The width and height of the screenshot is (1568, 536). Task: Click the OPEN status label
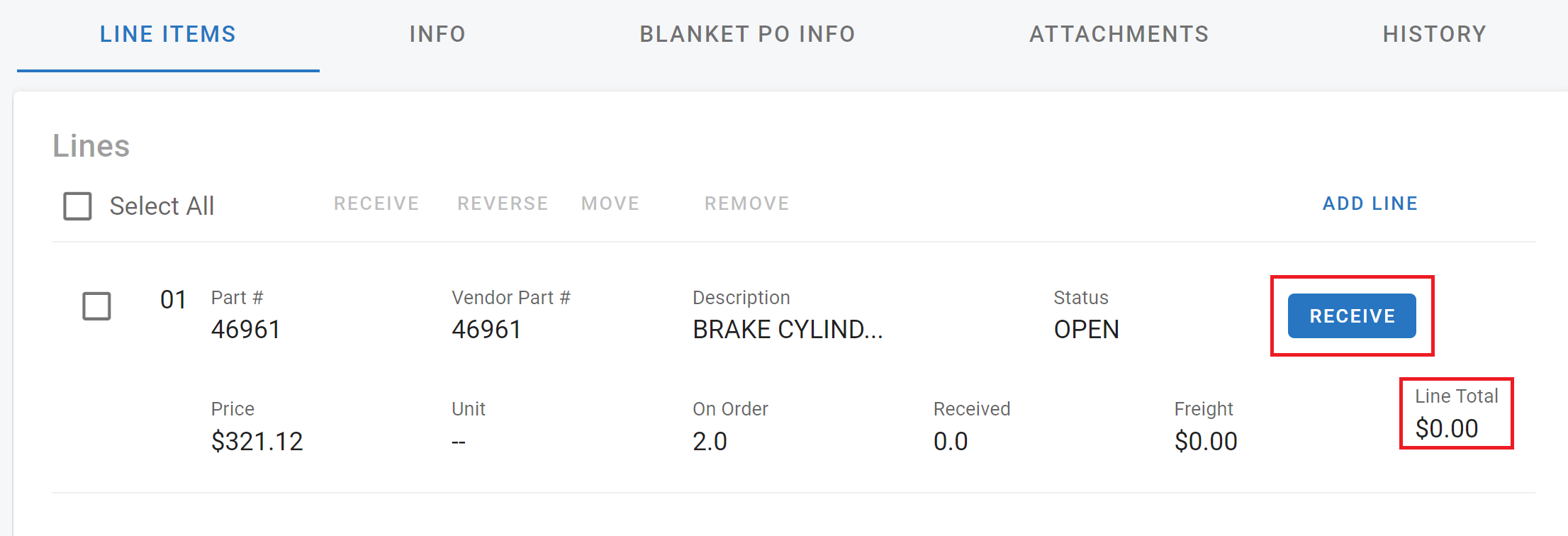(1087, 328)
